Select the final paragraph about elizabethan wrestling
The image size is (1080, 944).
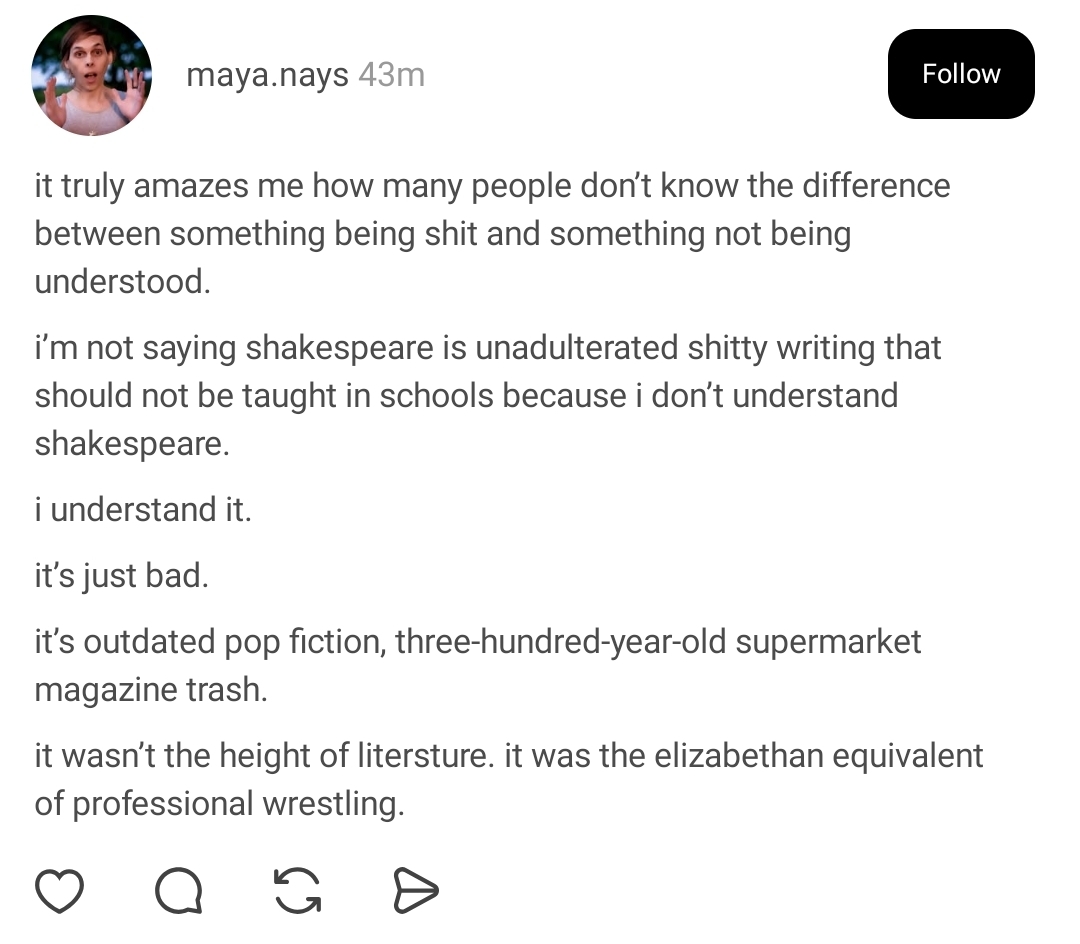pyautogui.click(x=508, y=779)
